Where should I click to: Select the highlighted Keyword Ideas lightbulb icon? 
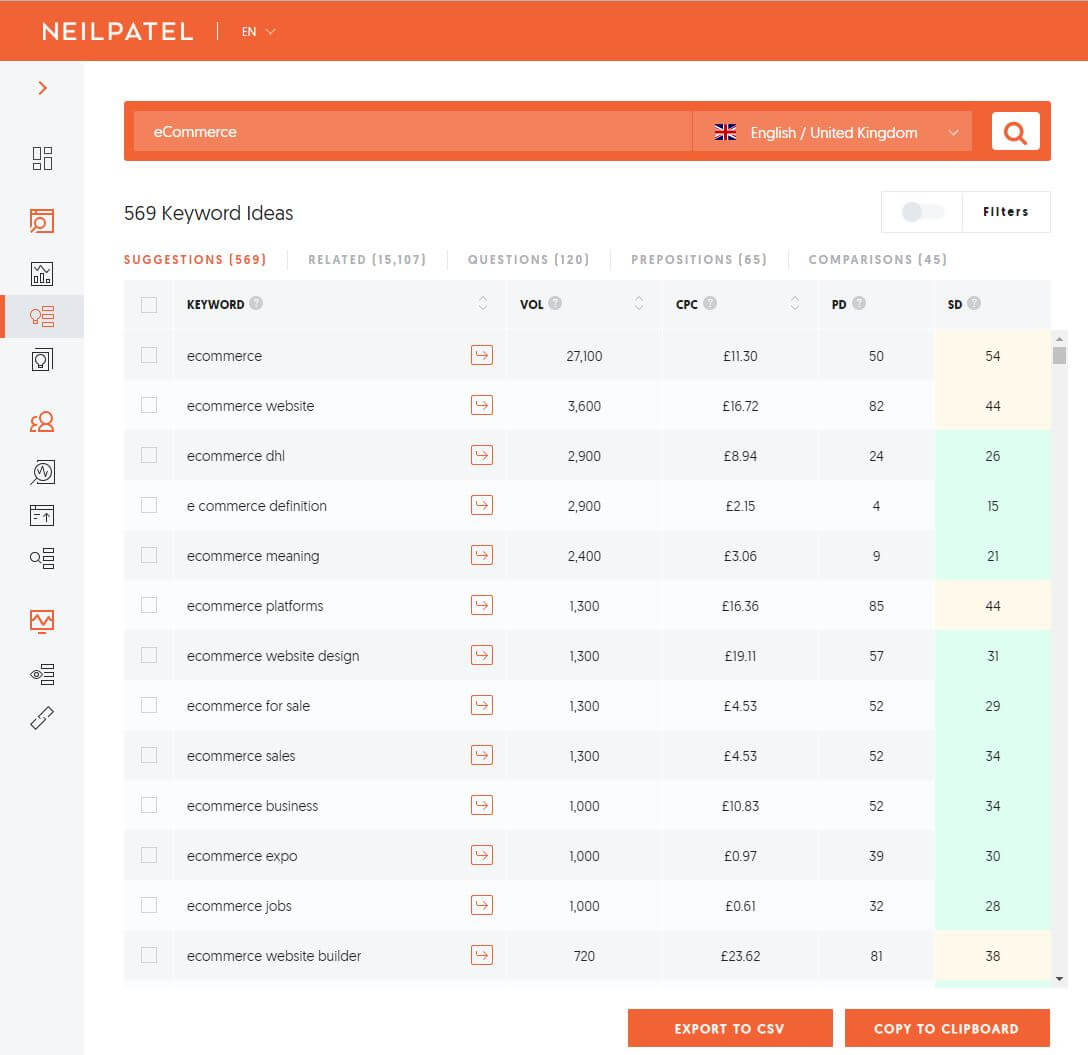click(42, 316)
